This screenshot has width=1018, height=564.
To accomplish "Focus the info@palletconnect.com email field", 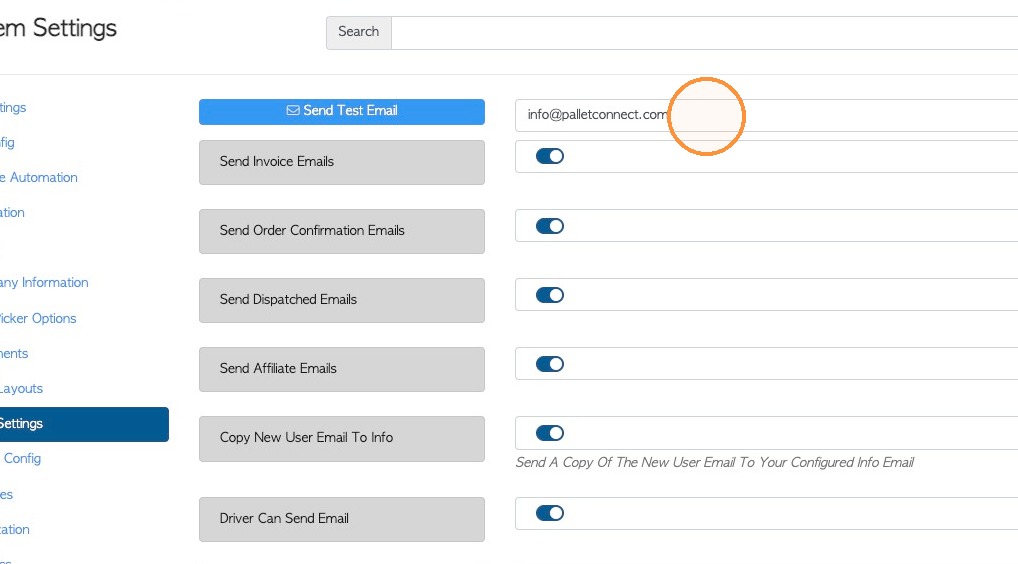I will click(x=766, y=116).
